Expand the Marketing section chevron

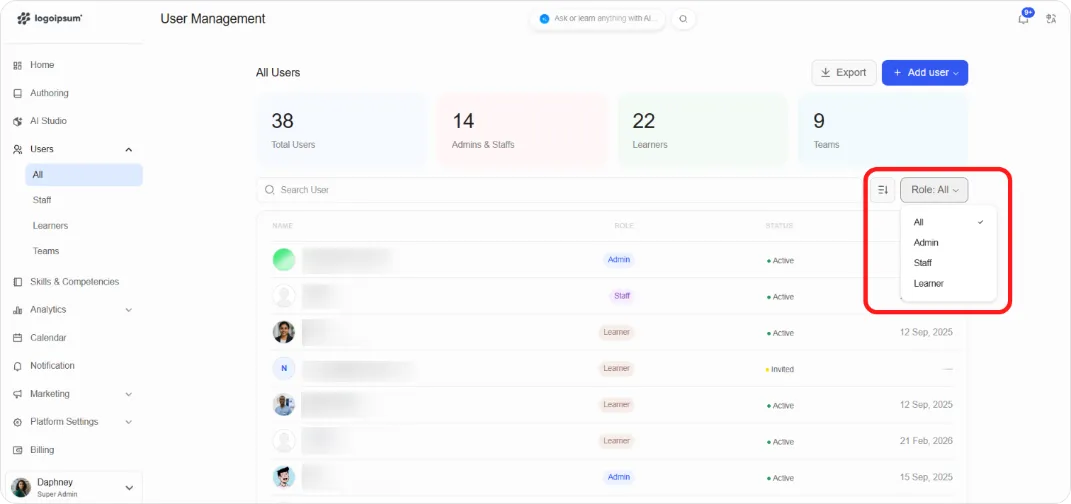coord(128,394)
